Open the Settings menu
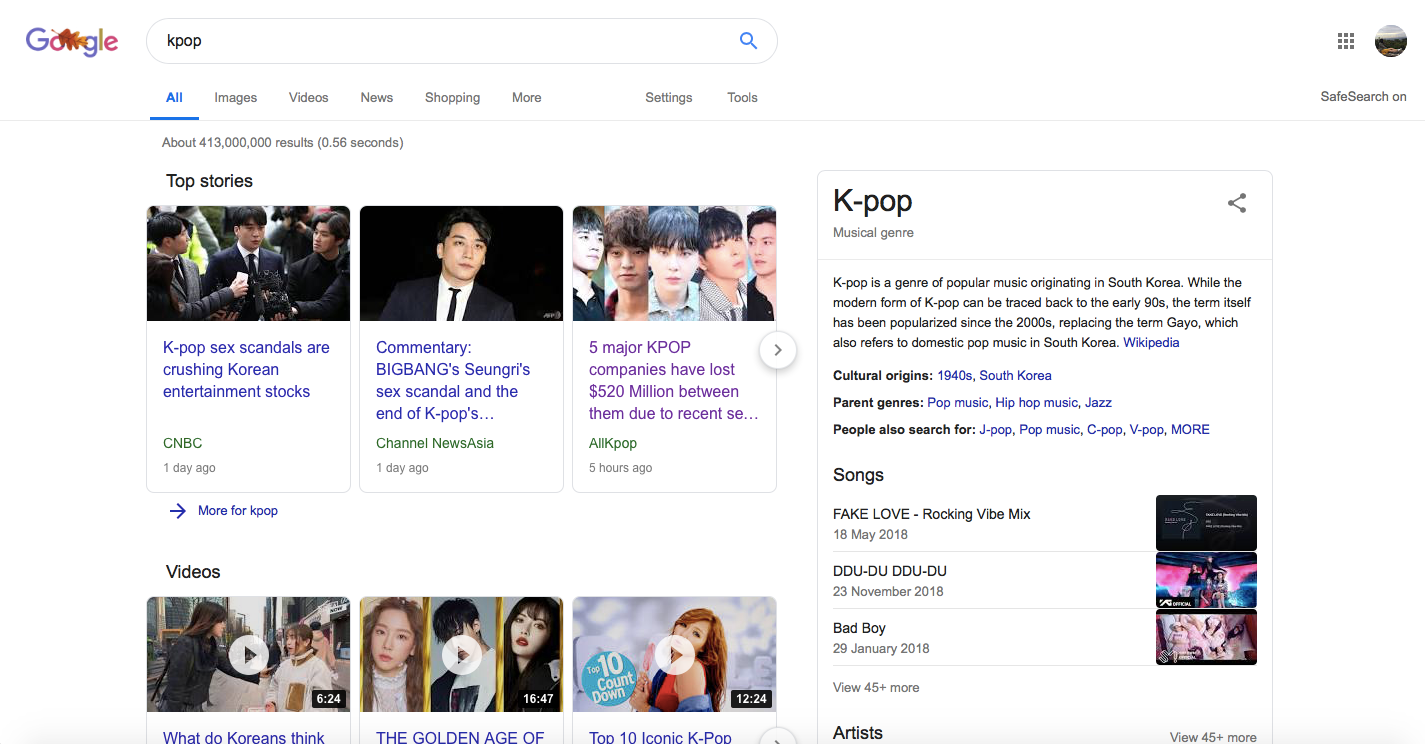The width and height of the screenshot is (1425, 744). tap(669, 98)
